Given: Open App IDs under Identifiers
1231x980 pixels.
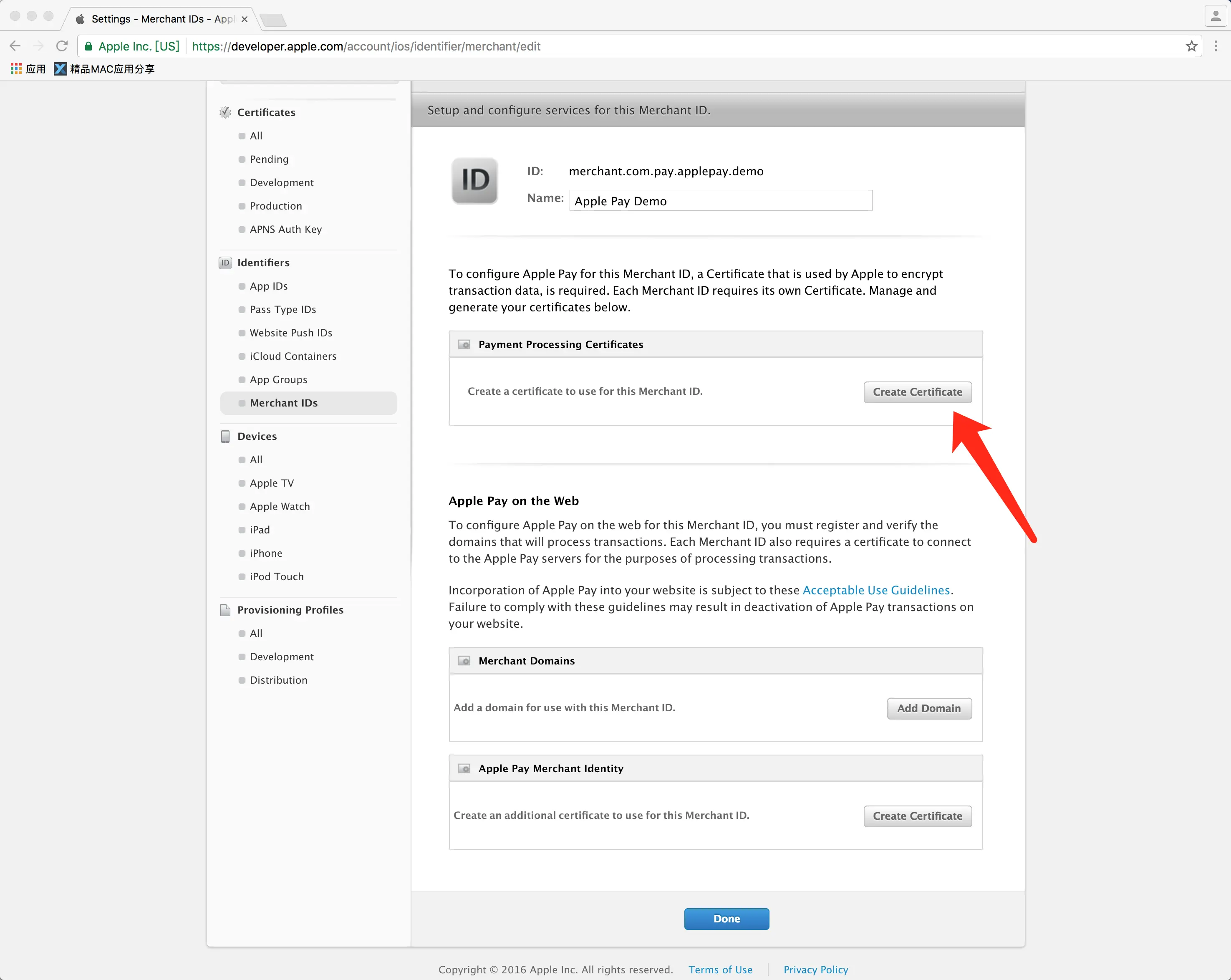Looking at the screenshot, I should 268,285.
